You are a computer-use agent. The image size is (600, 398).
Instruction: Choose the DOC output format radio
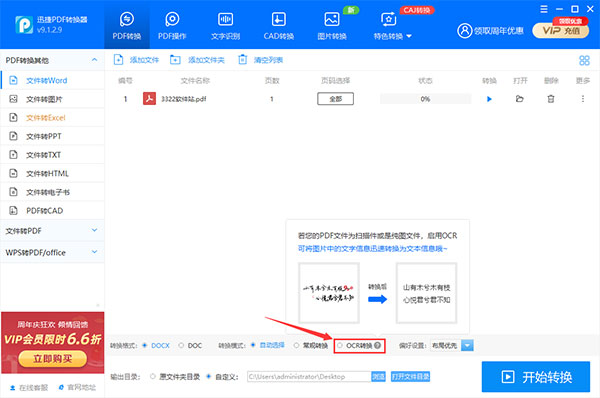point(181,346)
